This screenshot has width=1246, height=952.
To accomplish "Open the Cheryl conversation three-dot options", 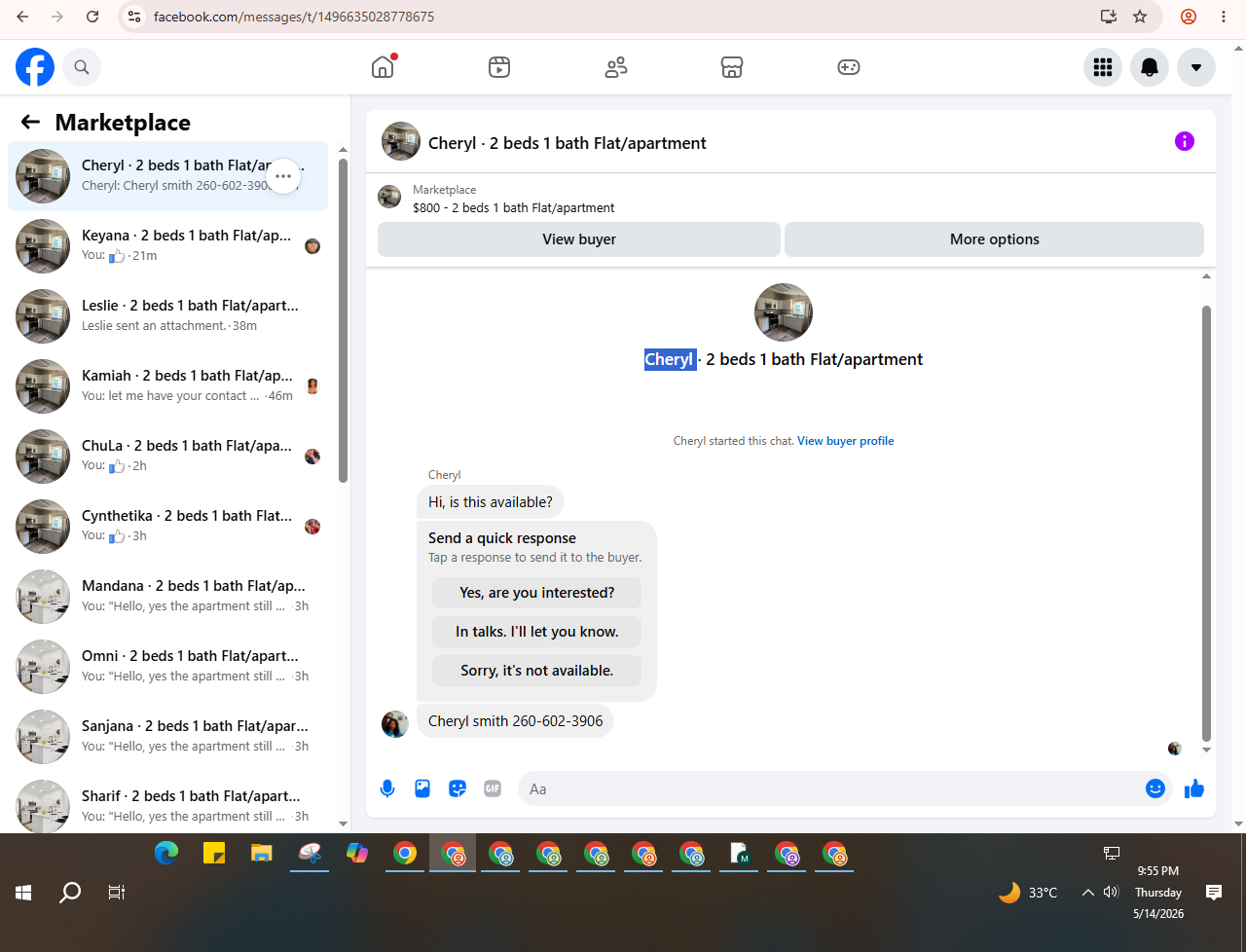I will pyautogui.click(x=283, y=176).
